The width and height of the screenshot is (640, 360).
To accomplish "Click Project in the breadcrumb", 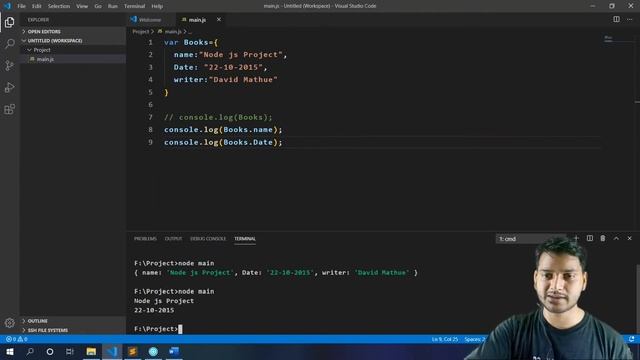I will point(140,31).
